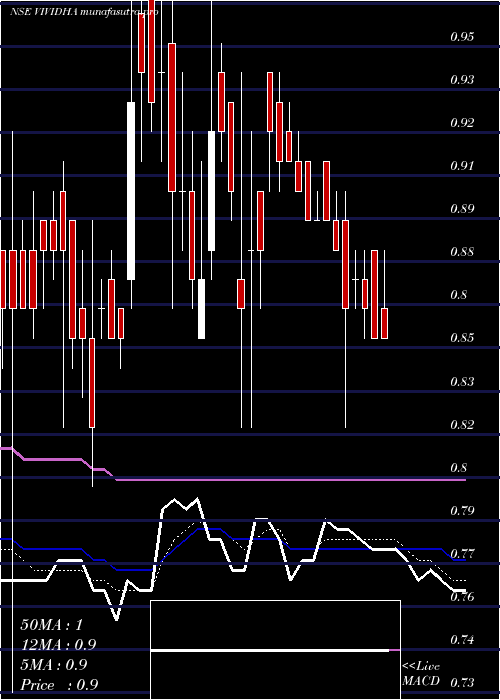Image resolution: width=500 pixels, height=700 pixels.
Task: Click the 0.95 price axis label
Action: (462, 36)
